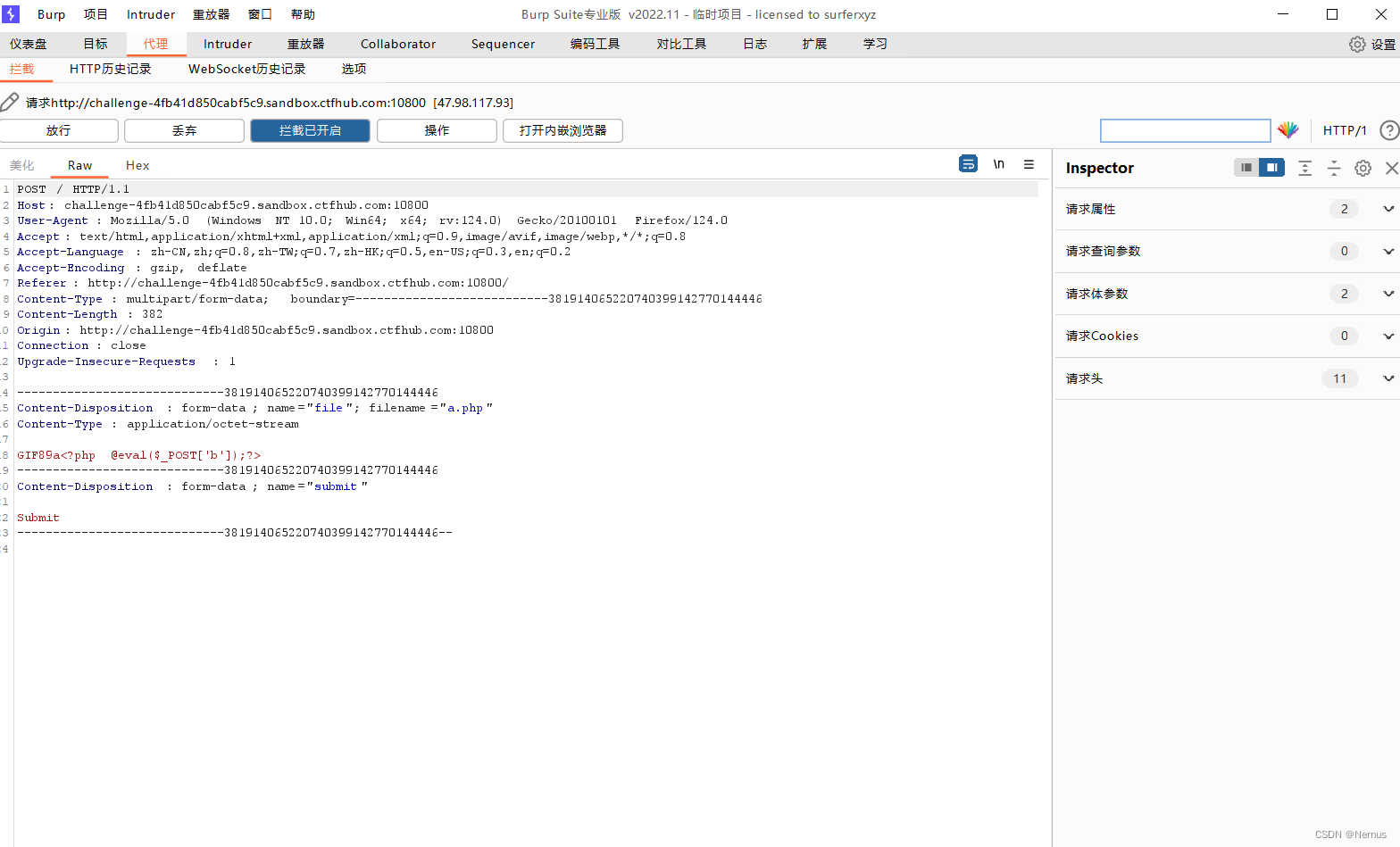Open the help question mark icon
Viewport: 1400px width, 847px height.
point(1389,130)
